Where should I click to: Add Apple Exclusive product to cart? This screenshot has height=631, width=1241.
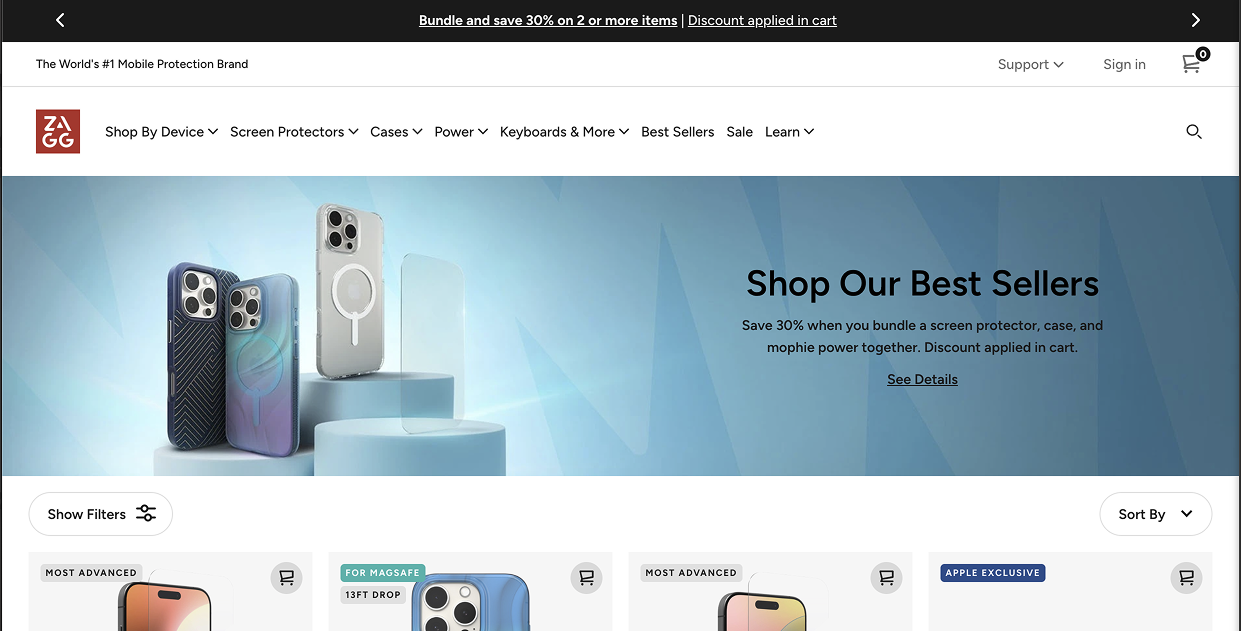click(1187, 577)
